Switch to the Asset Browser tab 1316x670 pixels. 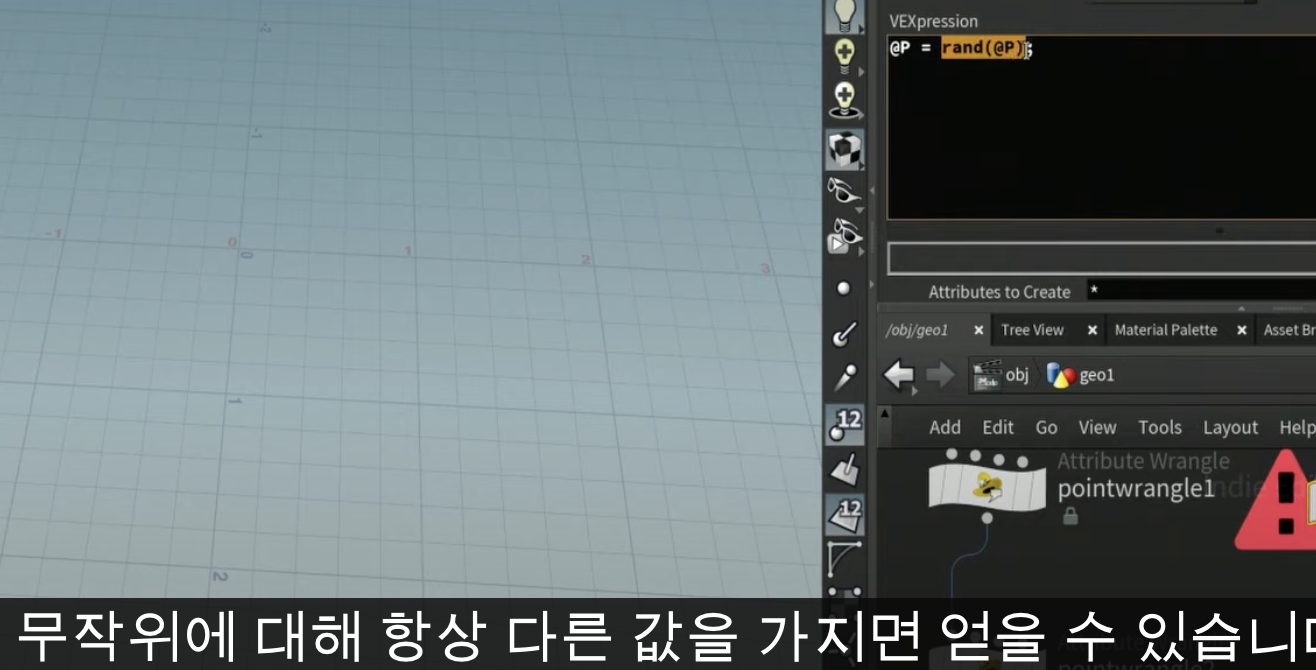tap(1289, 330)
